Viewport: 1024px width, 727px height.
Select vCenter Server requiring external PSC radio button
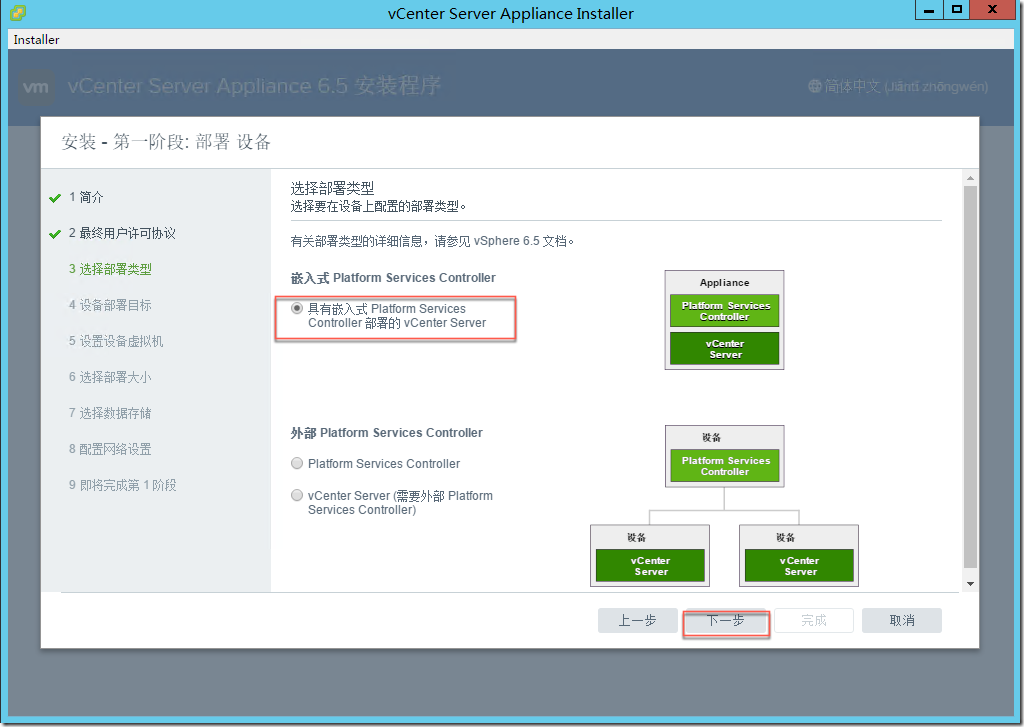click(x=297, y=495)
